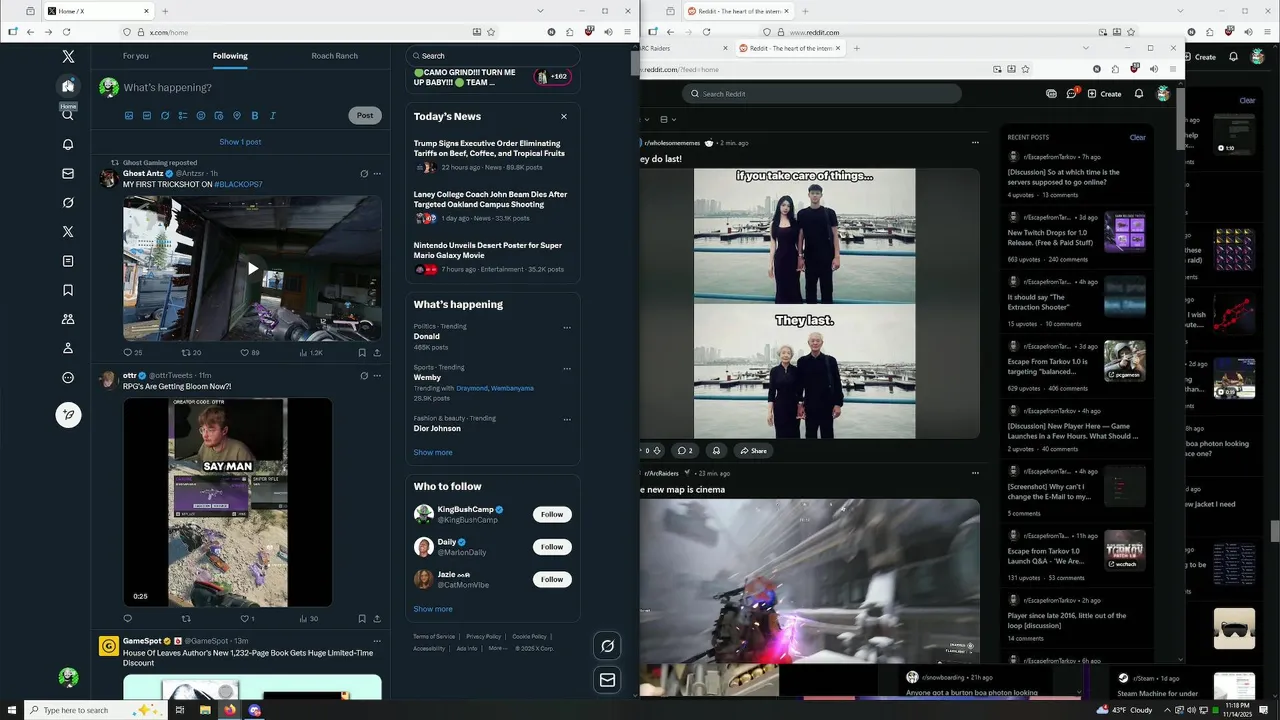Click Show 1 post link
The image size is (1280, 720).
240,142
